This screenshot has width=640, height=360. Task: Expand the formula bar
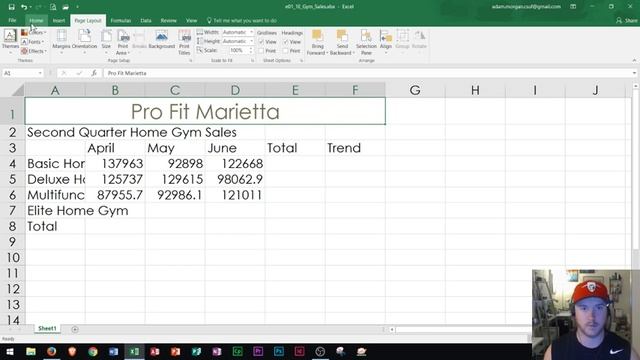tap(634, 73)
